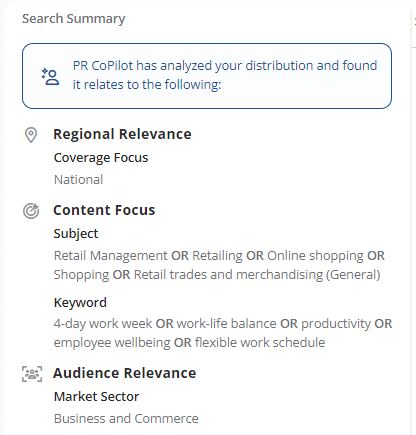Click the Regional Relevance location pin icon
This screenshot has height=435, width=416.
pyautogui.click(x=31, y=135)
